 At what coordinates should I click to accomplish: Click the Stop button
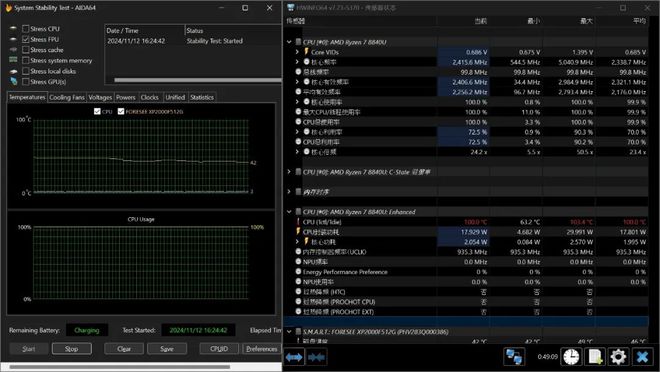(72, 349)
